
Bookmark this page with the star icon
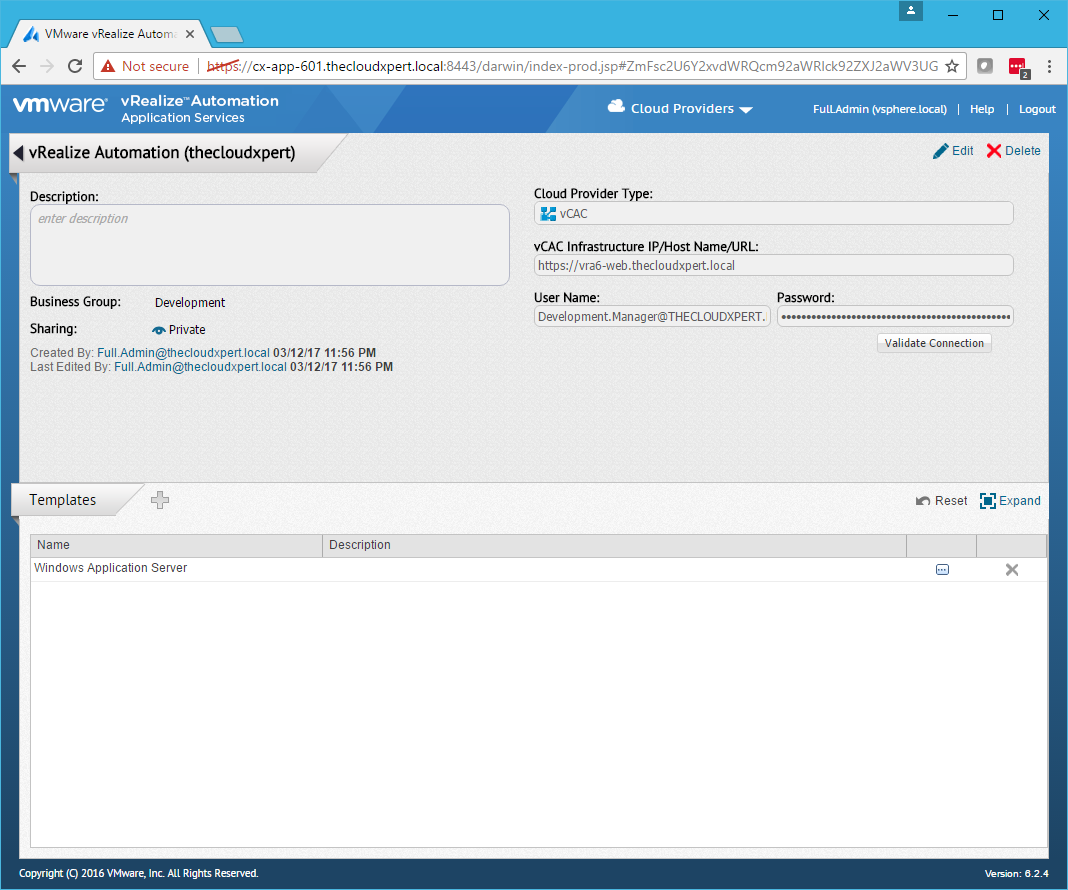click(952, 66)
